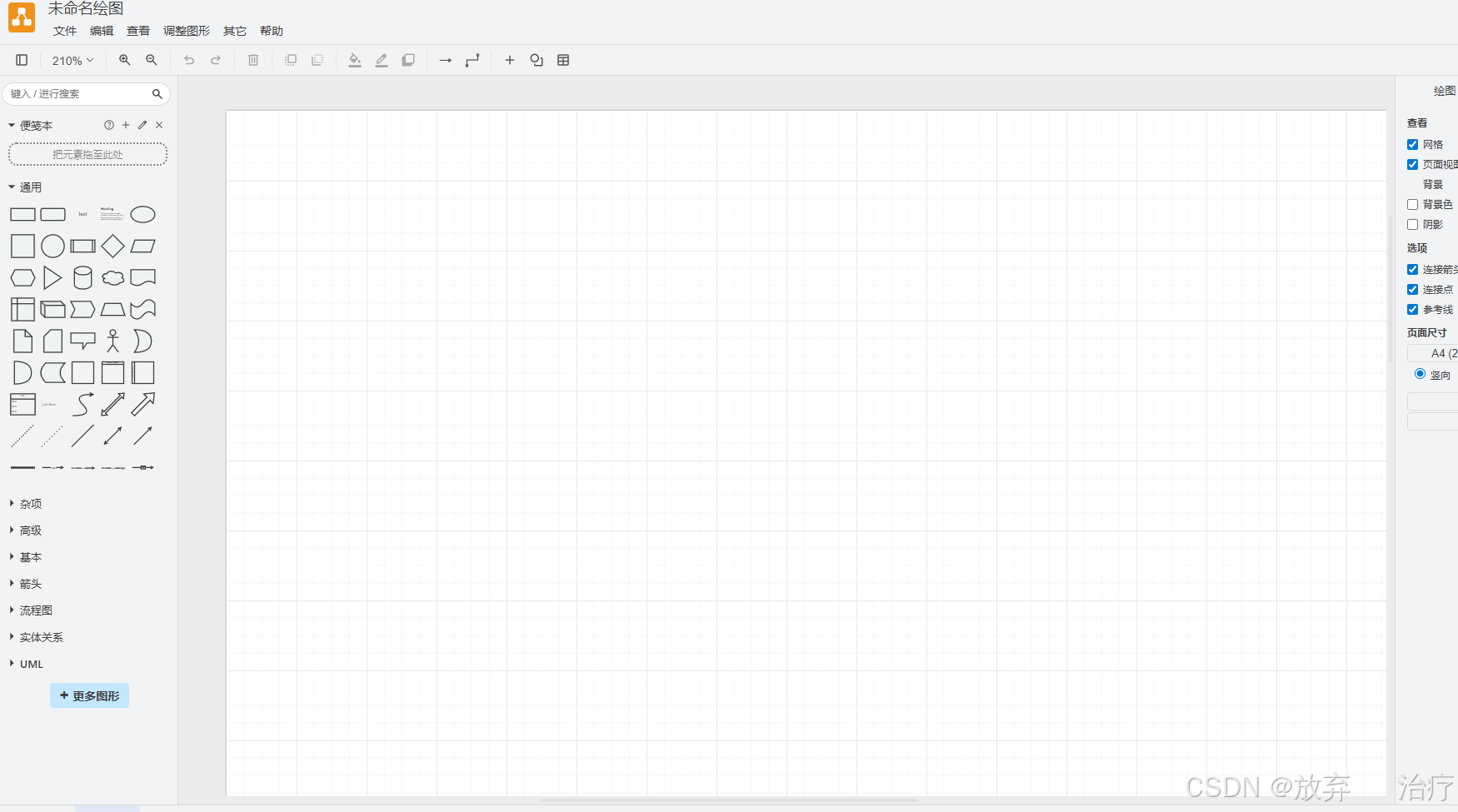Open the zoom percentage dropdown
The image size is (1458, 812).
[x=72, y=60]
